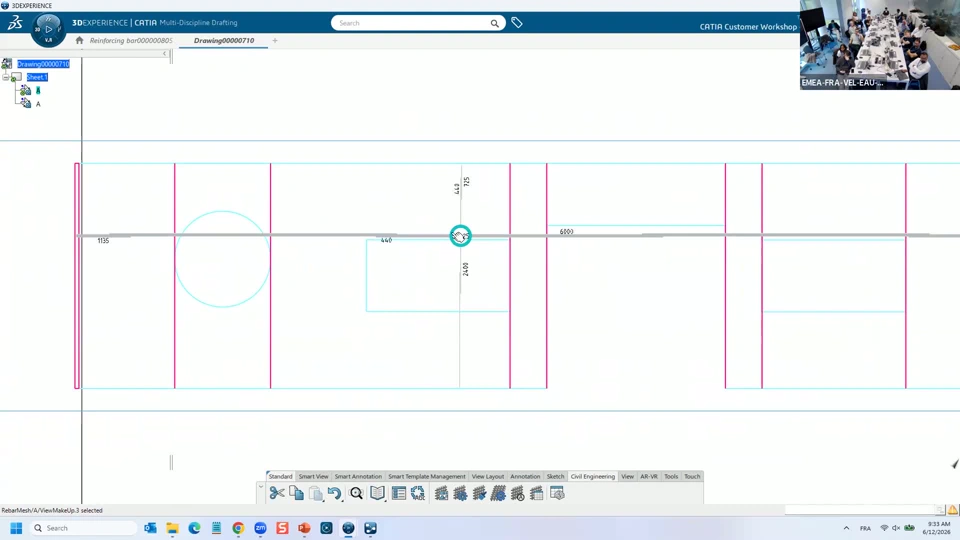Click the Copy icon in Standard toolbar
The height and width of the screenshot is (540, 960).
296,493
